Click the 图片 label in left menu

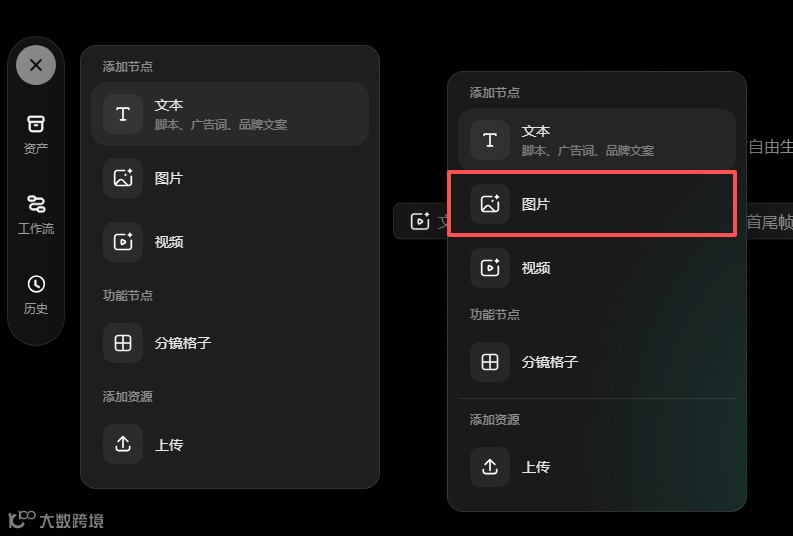(x=168, y=178)
